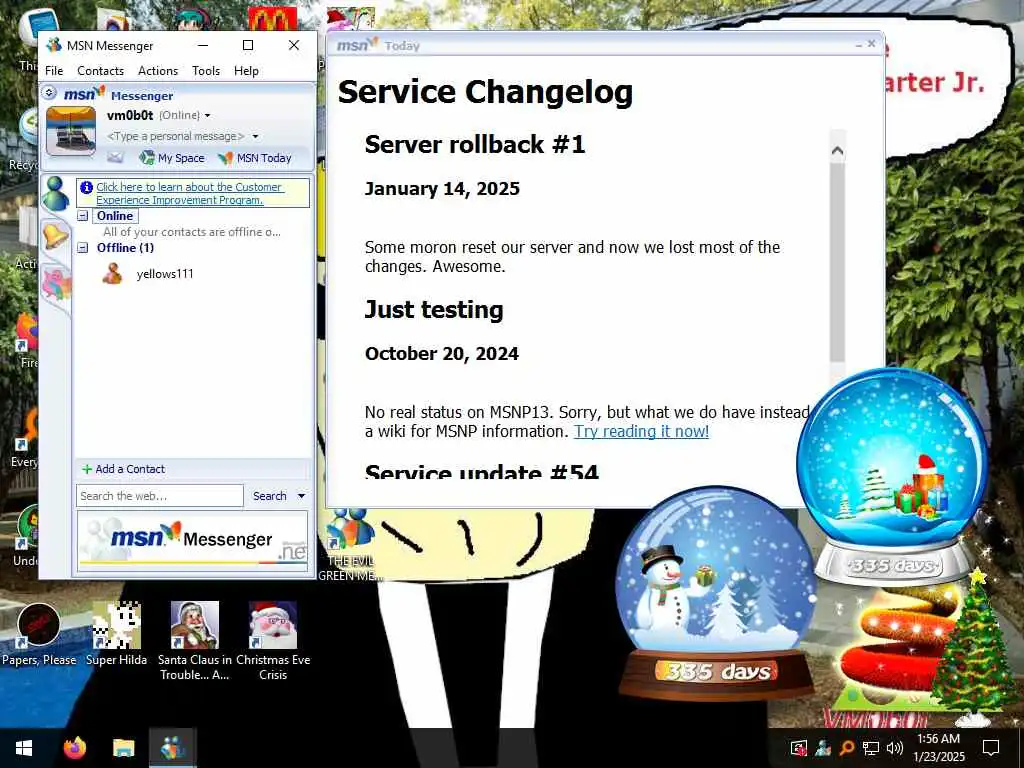Open the volume speaker tray icon
1024x768 pixels.
(895, 748)
